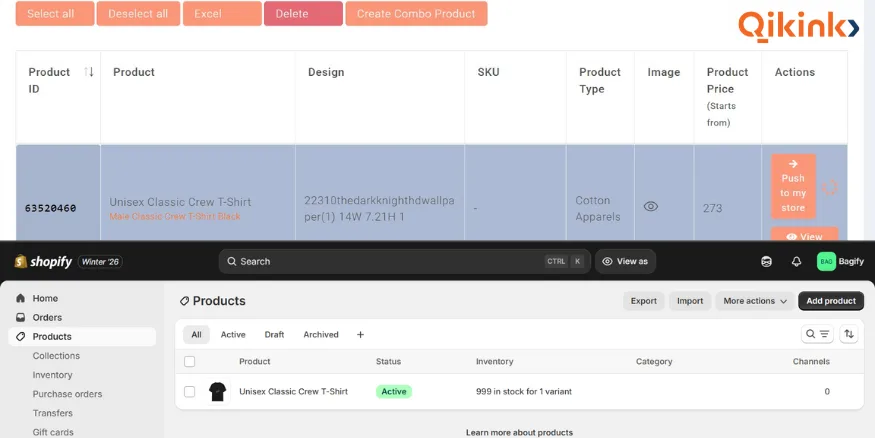Switch to the Draft tab
The image size is (875, 438).
pyautogui.click(x=274, y=334)
